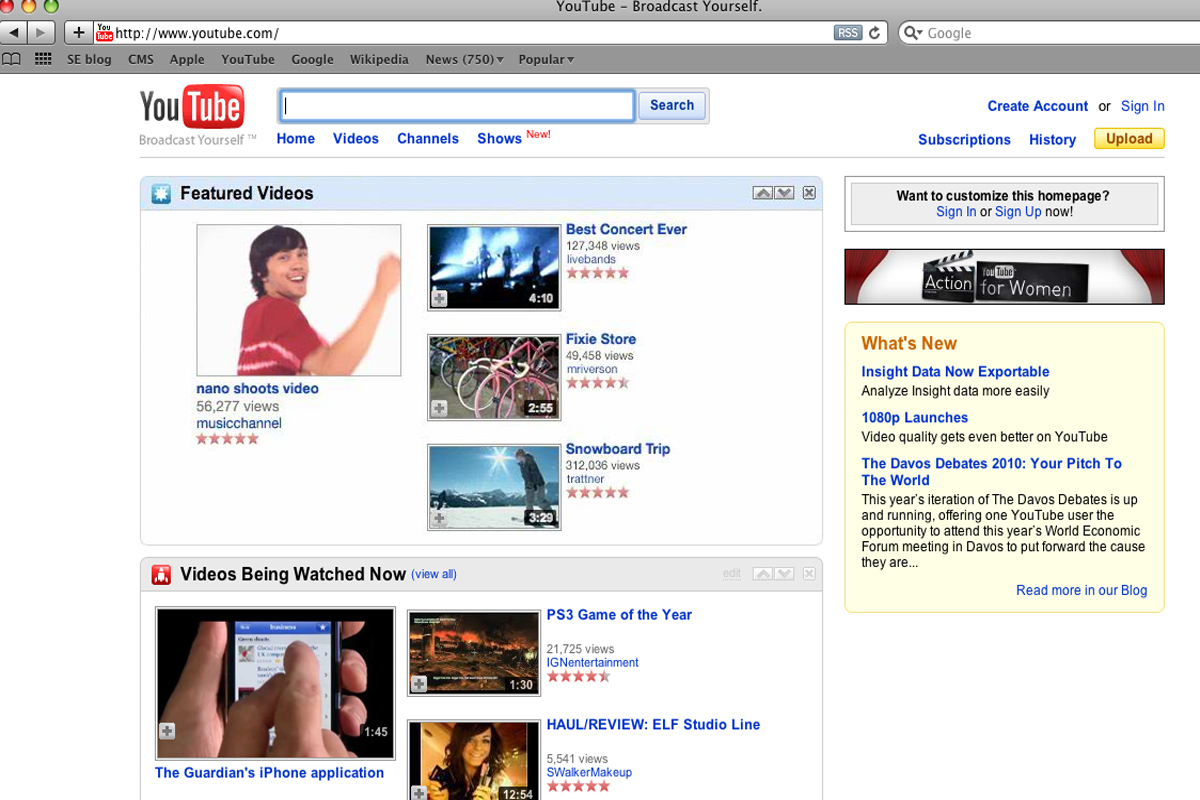Add bookmark with plus button

tap(79, 33)
